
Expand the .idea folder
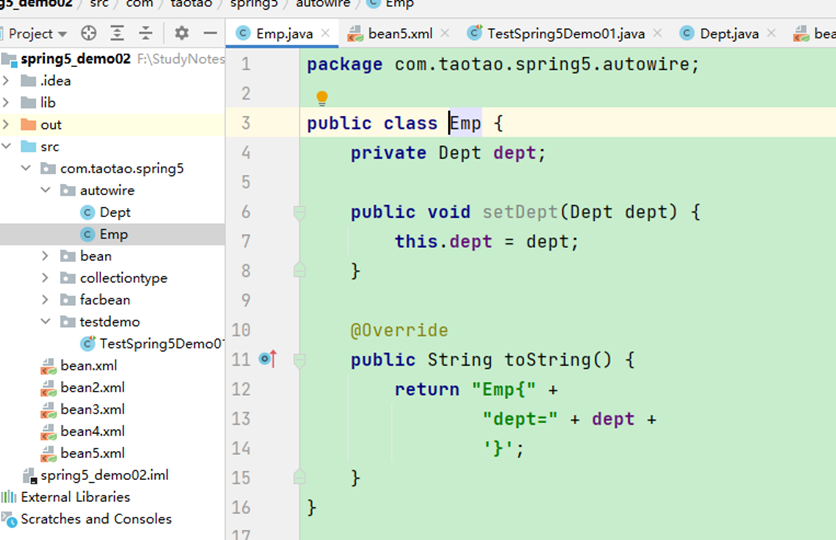pyautogui.click(x=6, y=80)
